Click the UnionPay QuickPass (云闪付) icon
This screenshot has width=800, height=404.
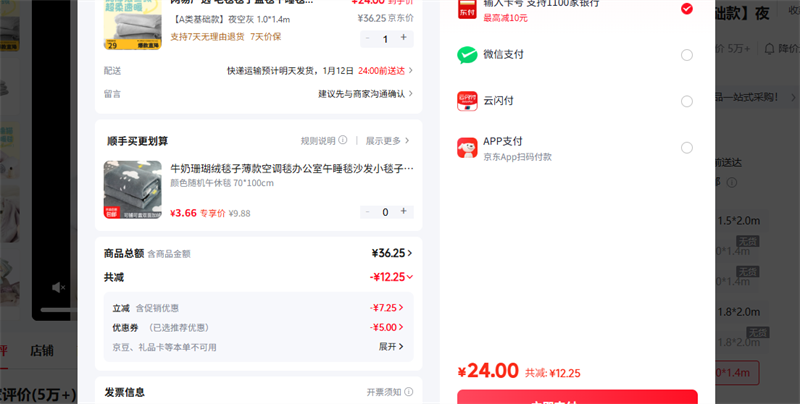(468, 101)
